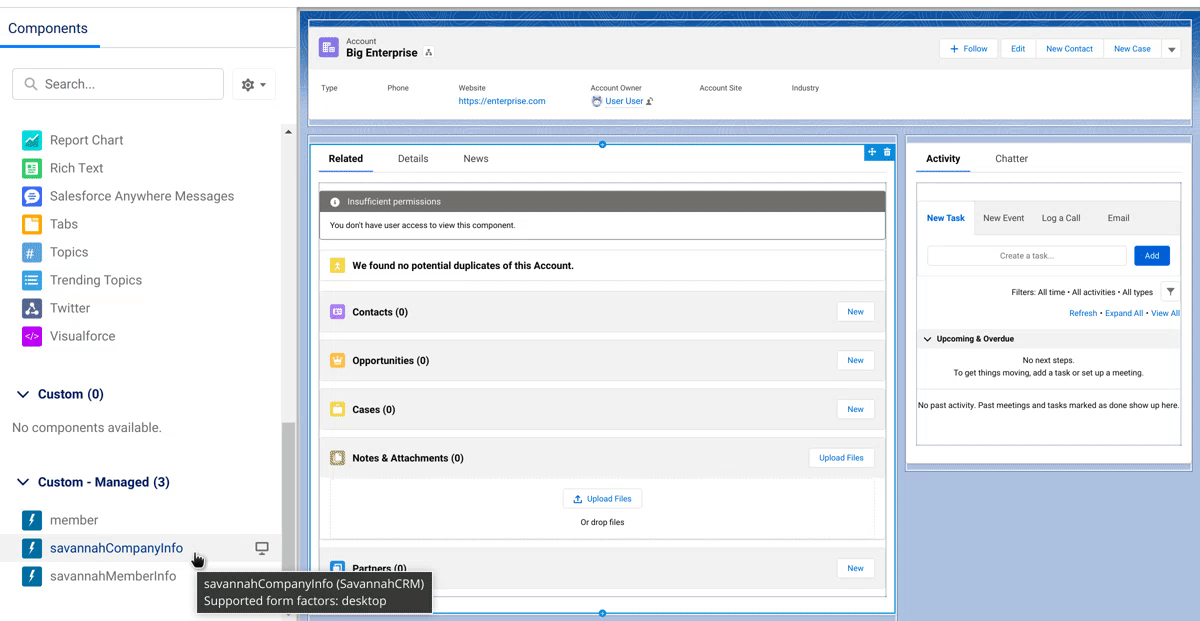Click the Contacts related list icon
The width and height of the screenshot is (1200, 621).
(337, 312)
